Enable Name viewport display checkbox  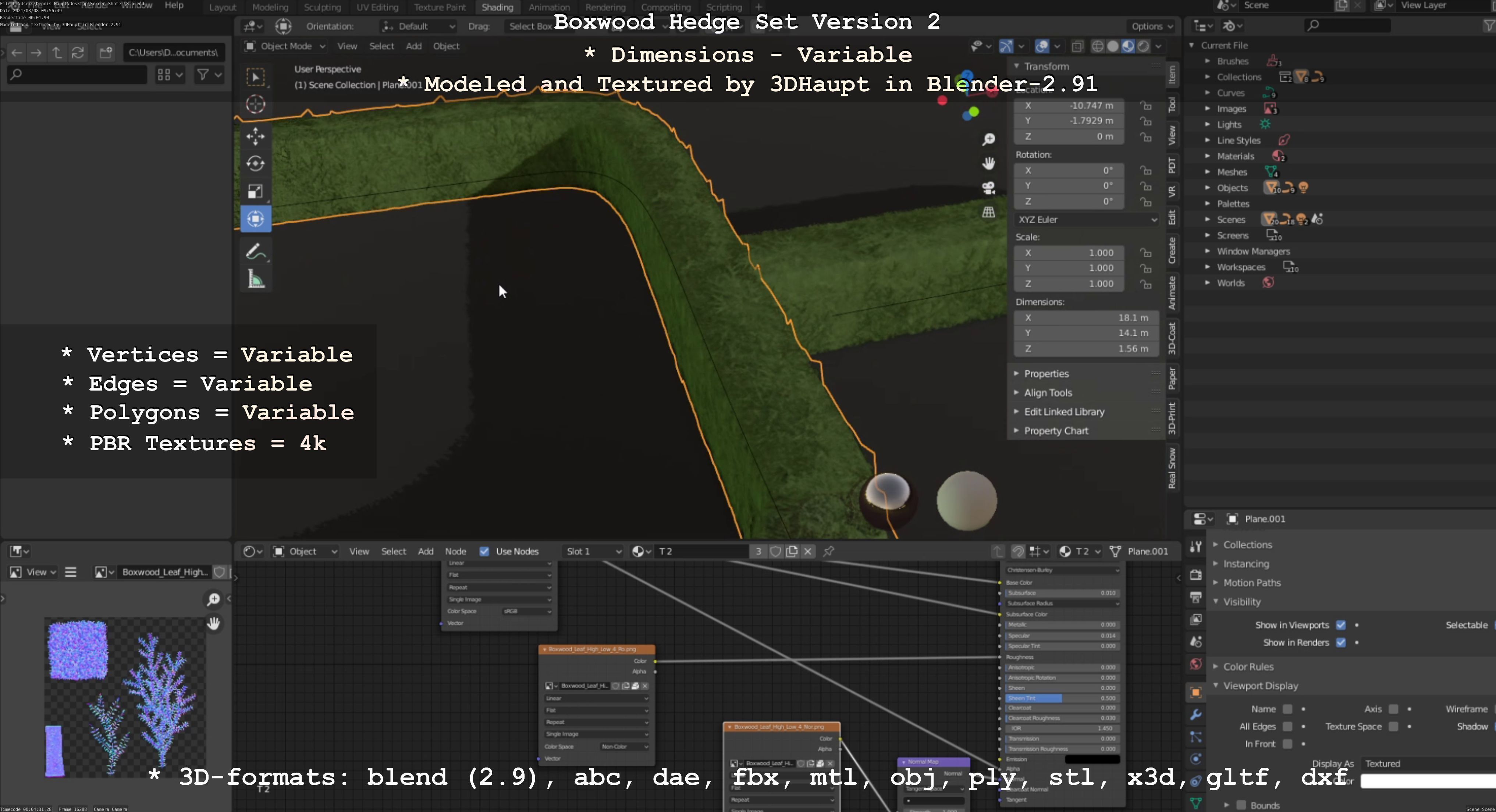[1287, 709]
